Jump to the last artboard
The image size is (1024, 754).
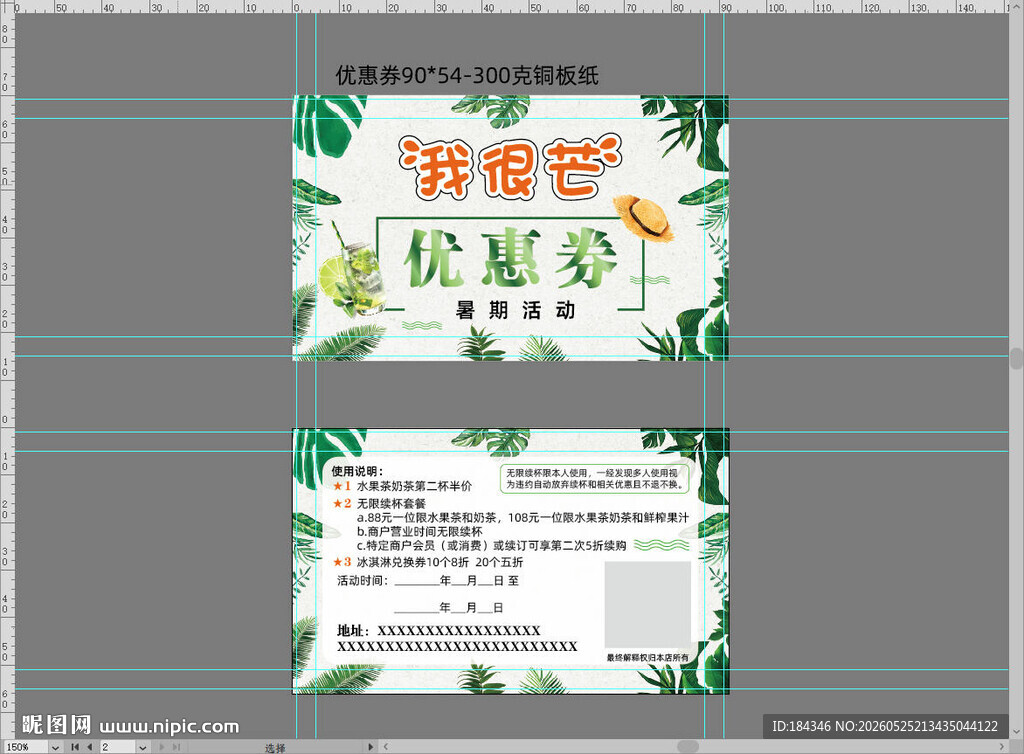tap(176, 747)
